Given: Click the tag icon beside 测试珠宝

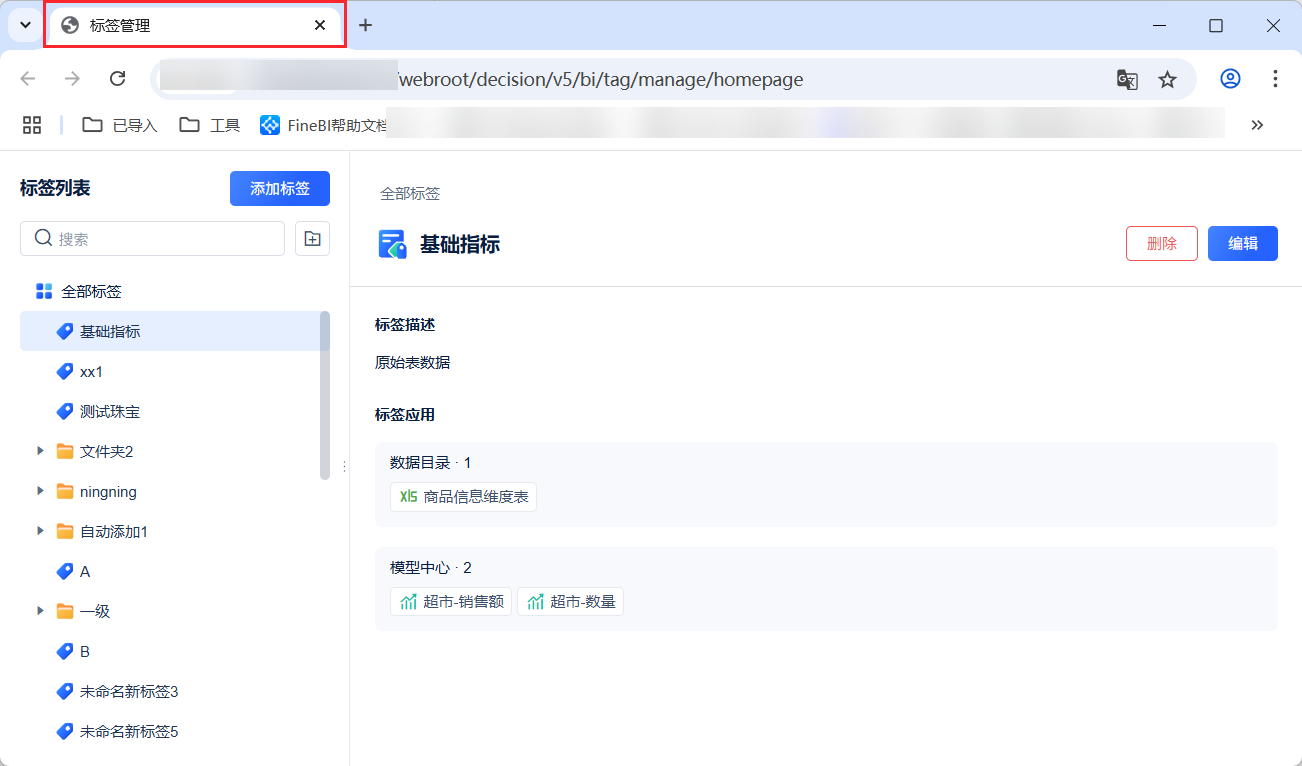Looking at the screenshot, I should coord(65,411).
